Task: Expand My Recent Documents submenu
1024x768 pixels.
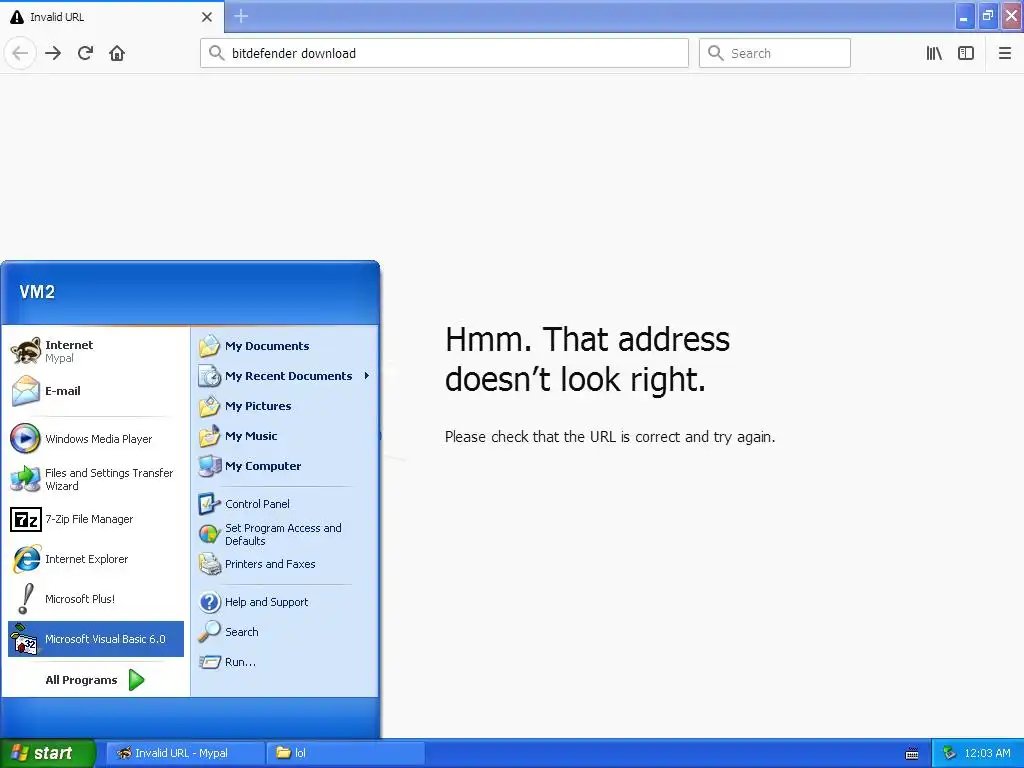Action: pos(285,376)
